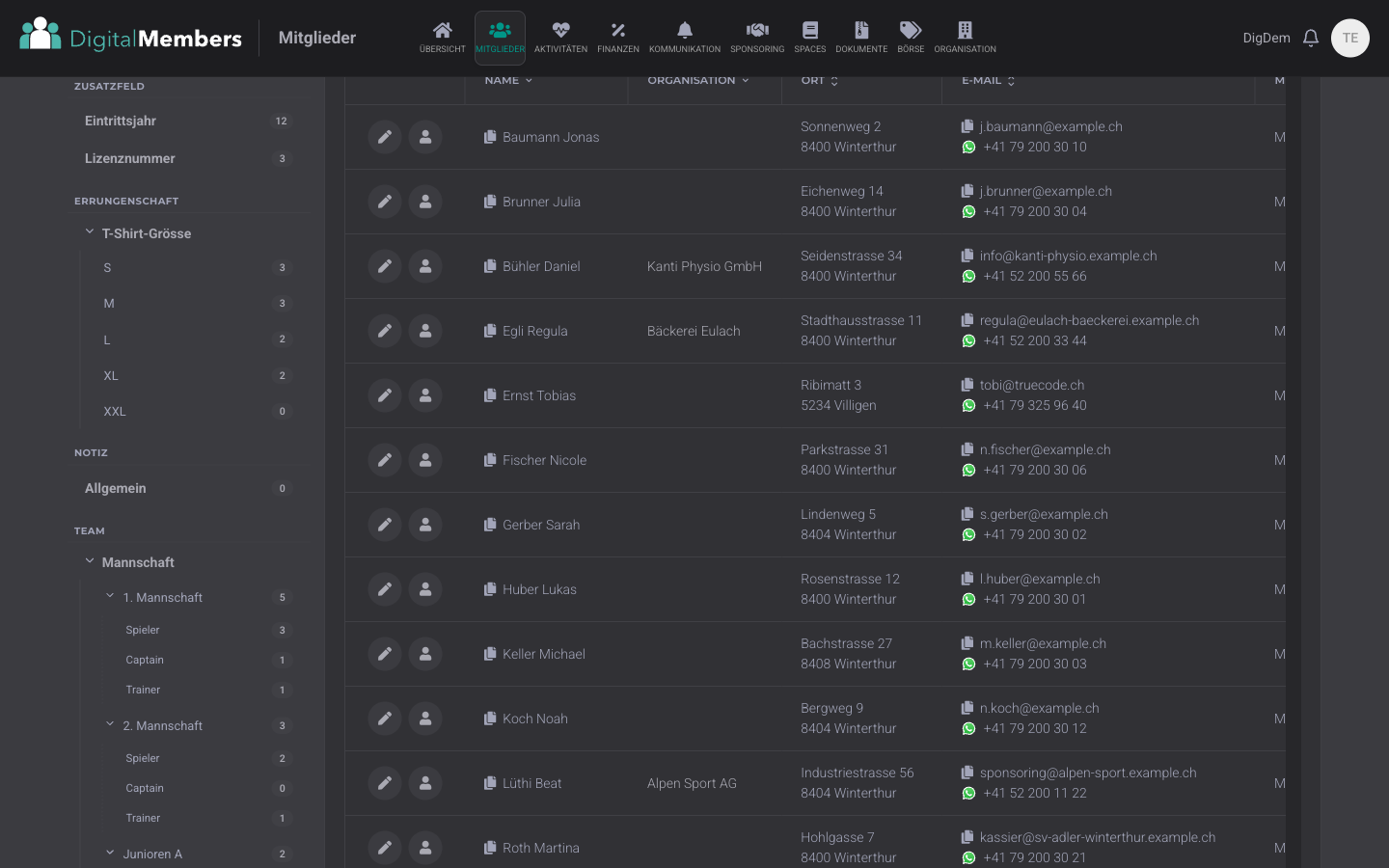Open profile icon for Ernst Tobias
1389x868 pixels.
pos(425,395)
